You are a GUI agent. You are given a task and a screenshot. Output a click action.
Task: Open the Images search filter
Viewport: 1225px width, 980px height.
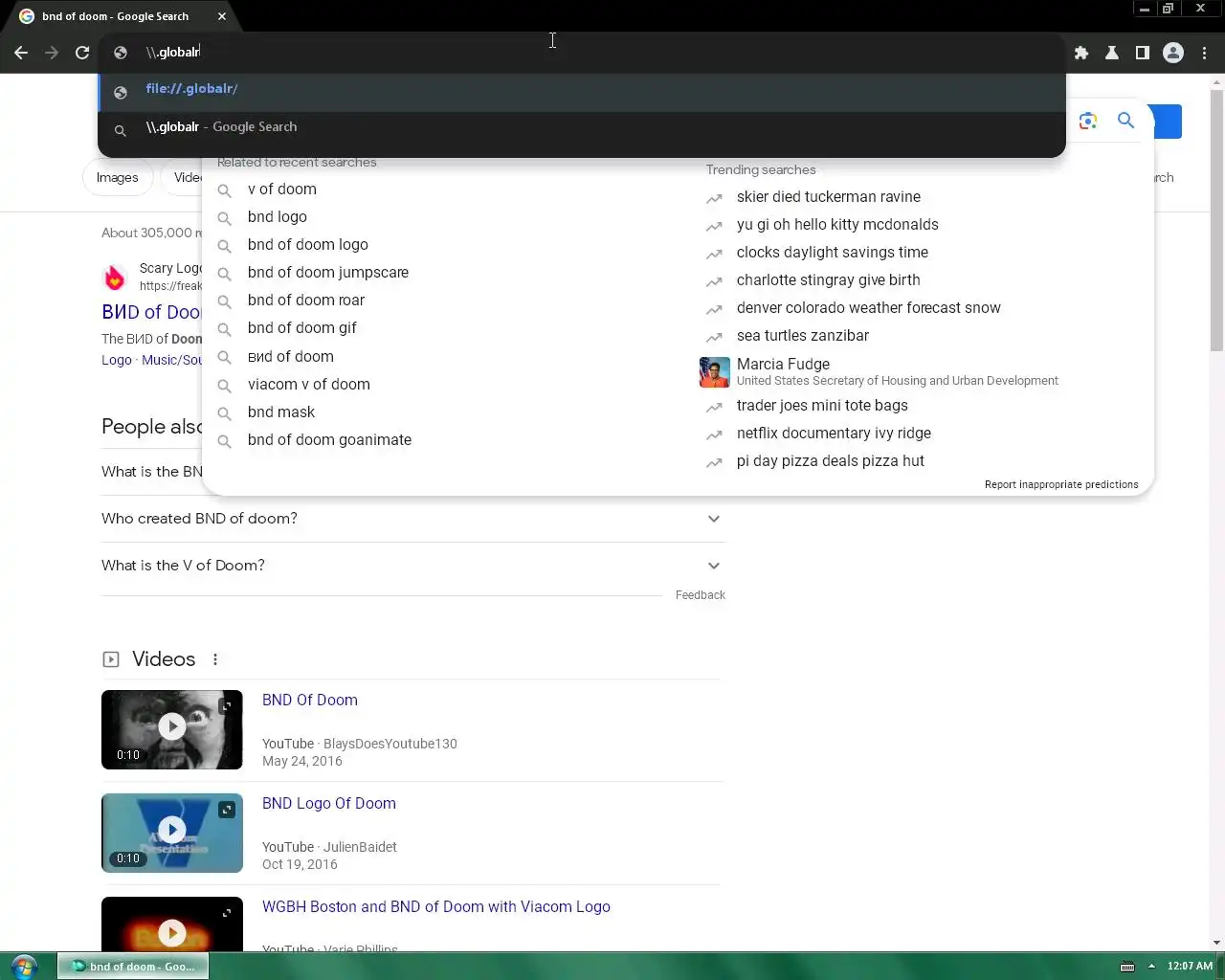tap(118, 178)
